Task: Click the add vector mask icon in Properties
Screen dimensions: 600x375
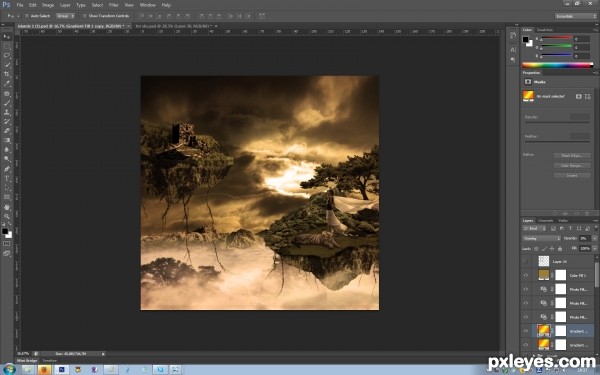Action: [588, 96]
